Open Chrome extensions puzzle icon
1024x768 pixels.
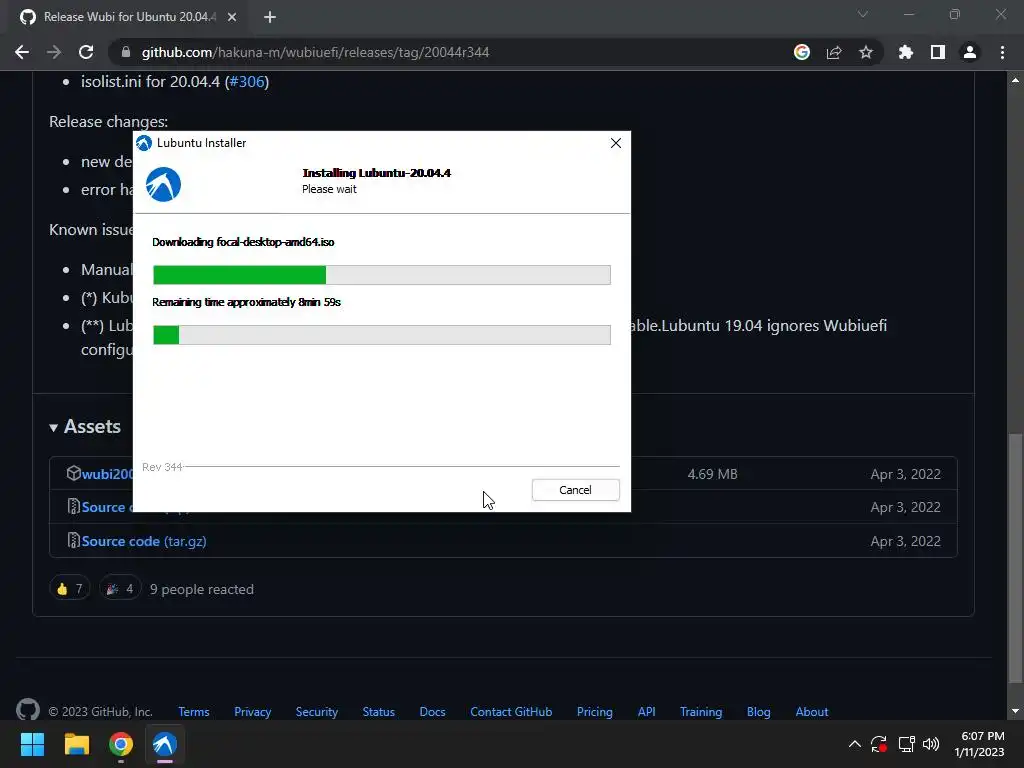point(906,52)
